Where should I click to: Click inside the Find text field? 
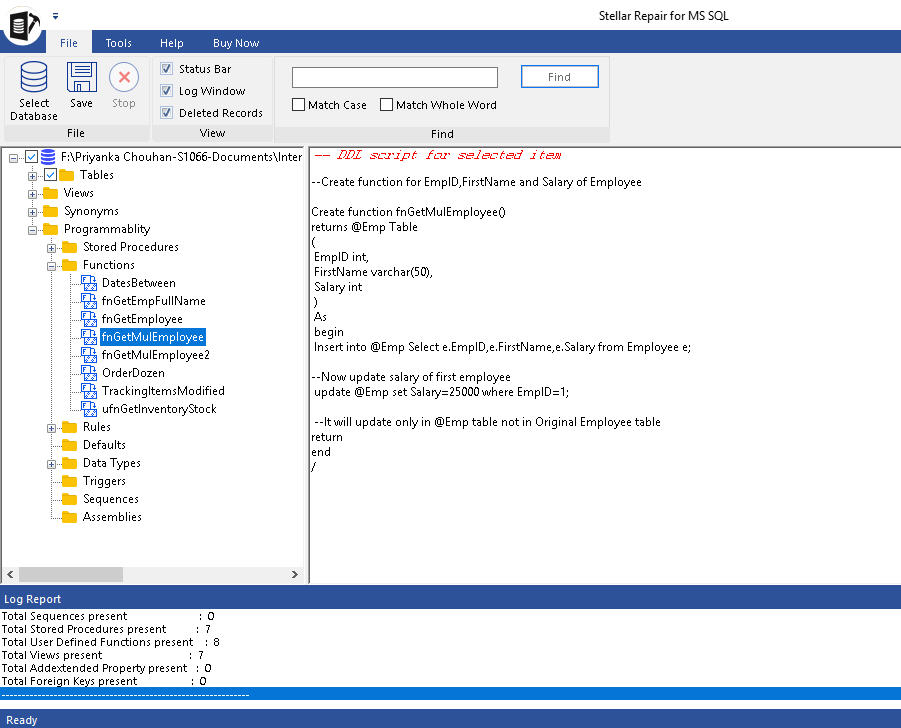(395, 77)
